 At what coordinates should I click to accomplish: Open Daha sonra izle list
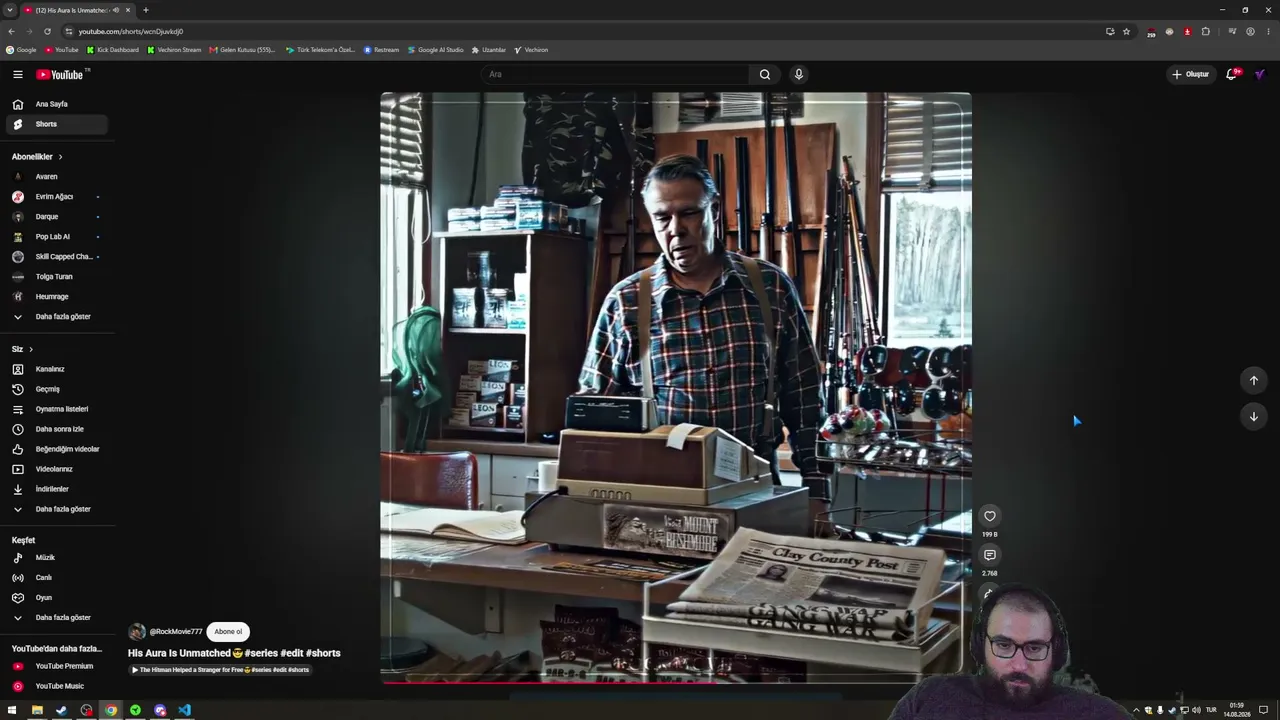[56, 429]
